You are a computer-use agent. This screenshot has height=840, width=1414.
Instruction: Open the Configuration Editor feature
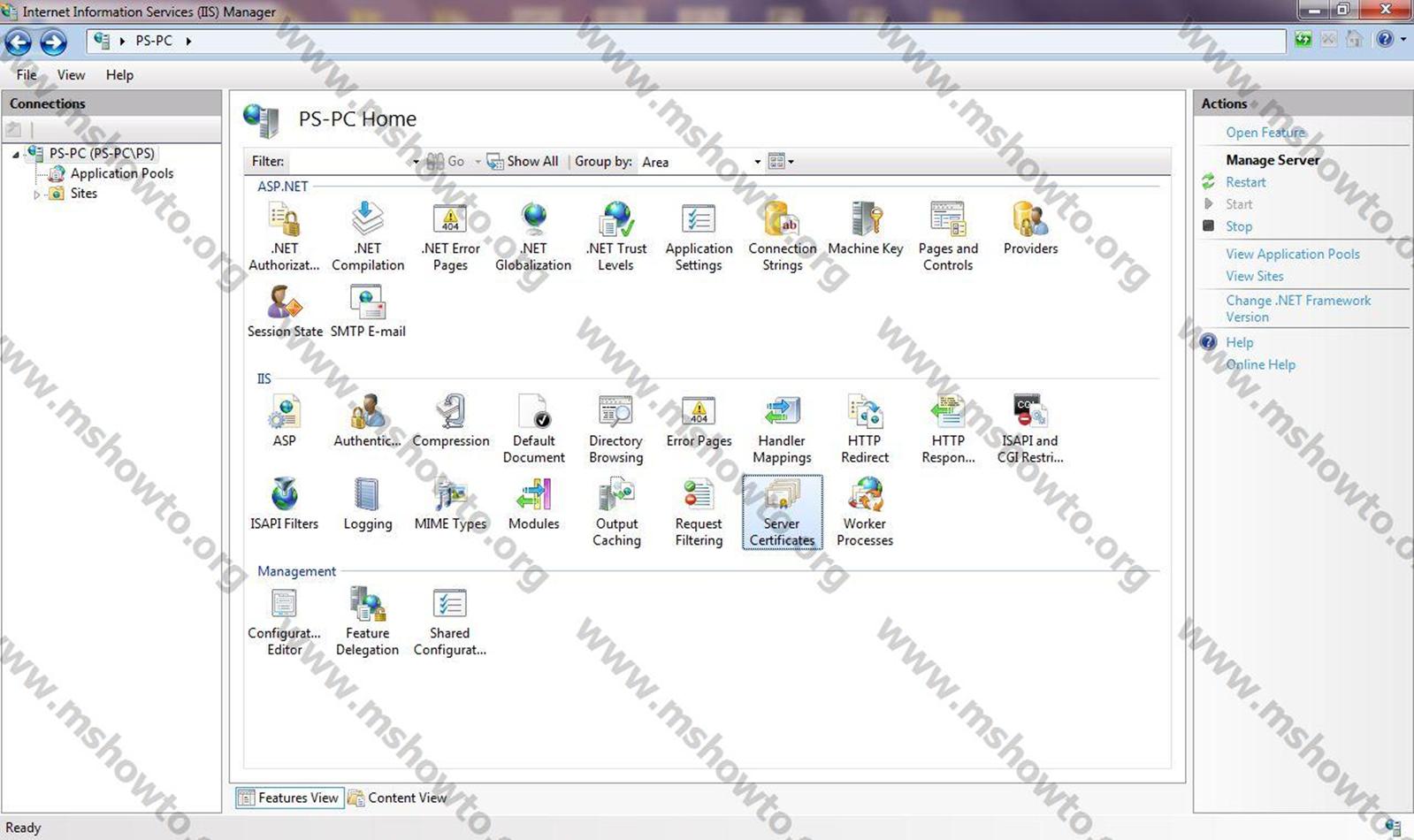[284, 622]
